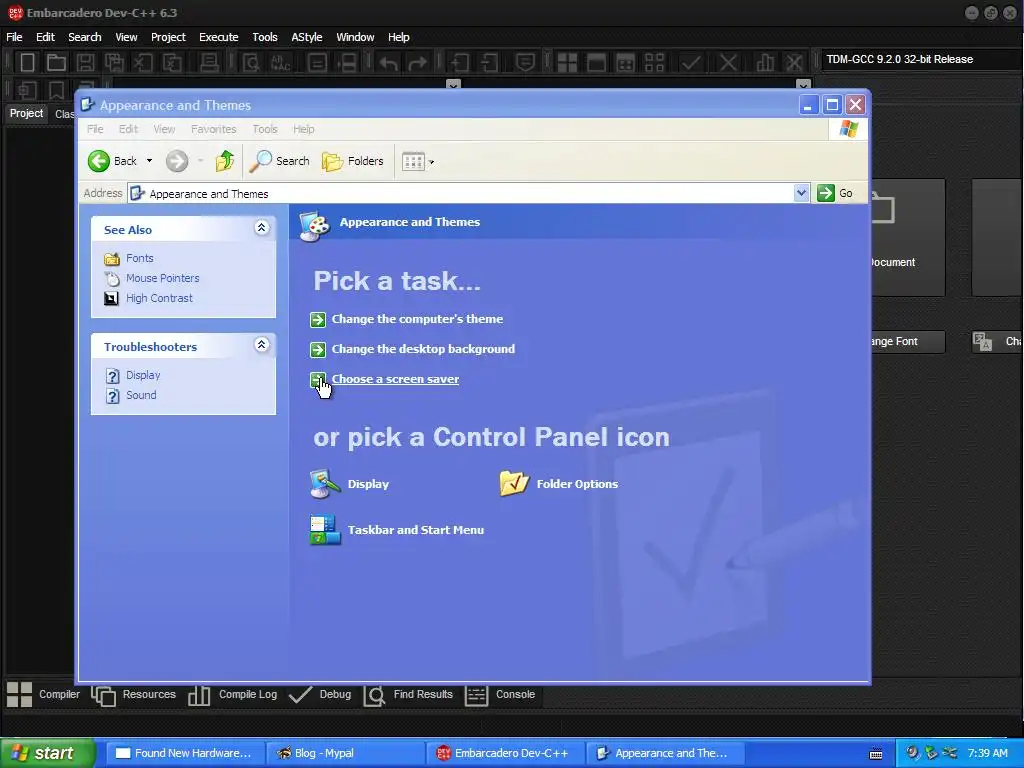1024x768 pixels.
Task: Click Change the computer's theme task
Action: (x=417, y=319)
